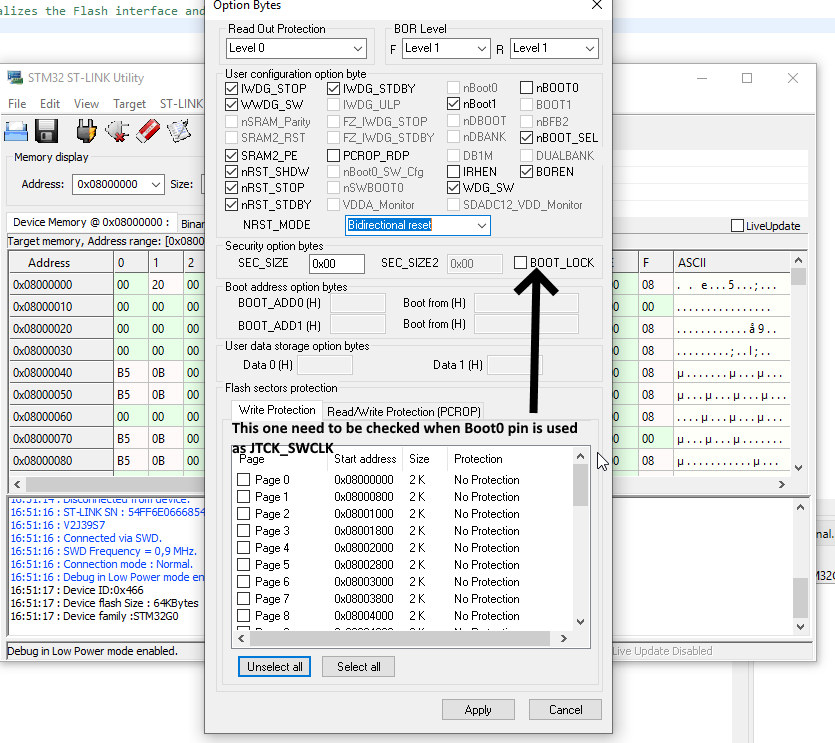The image size is (835, 743).
Task: Click the 0x08000040 address row
Action: tap(61, 373)
